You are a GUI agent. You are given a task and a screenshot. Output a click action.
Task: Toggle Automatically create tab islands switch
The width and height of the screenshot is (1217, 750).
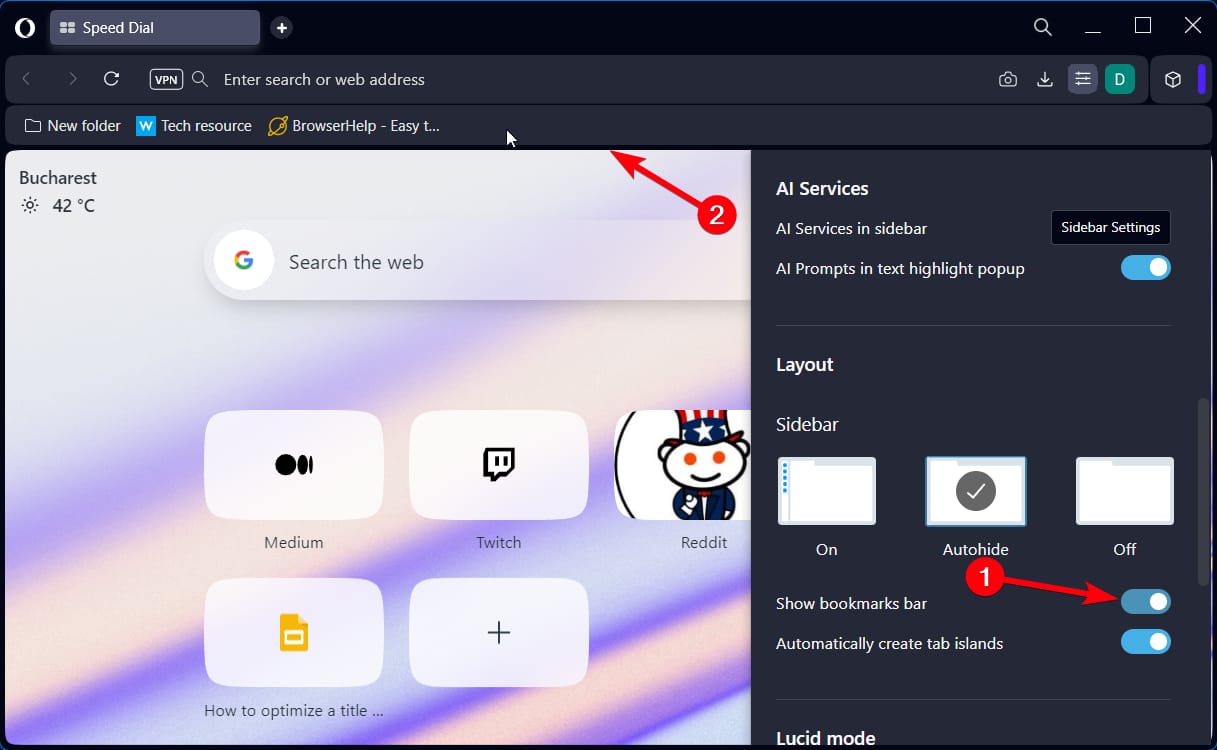[x=1145, y=642]
